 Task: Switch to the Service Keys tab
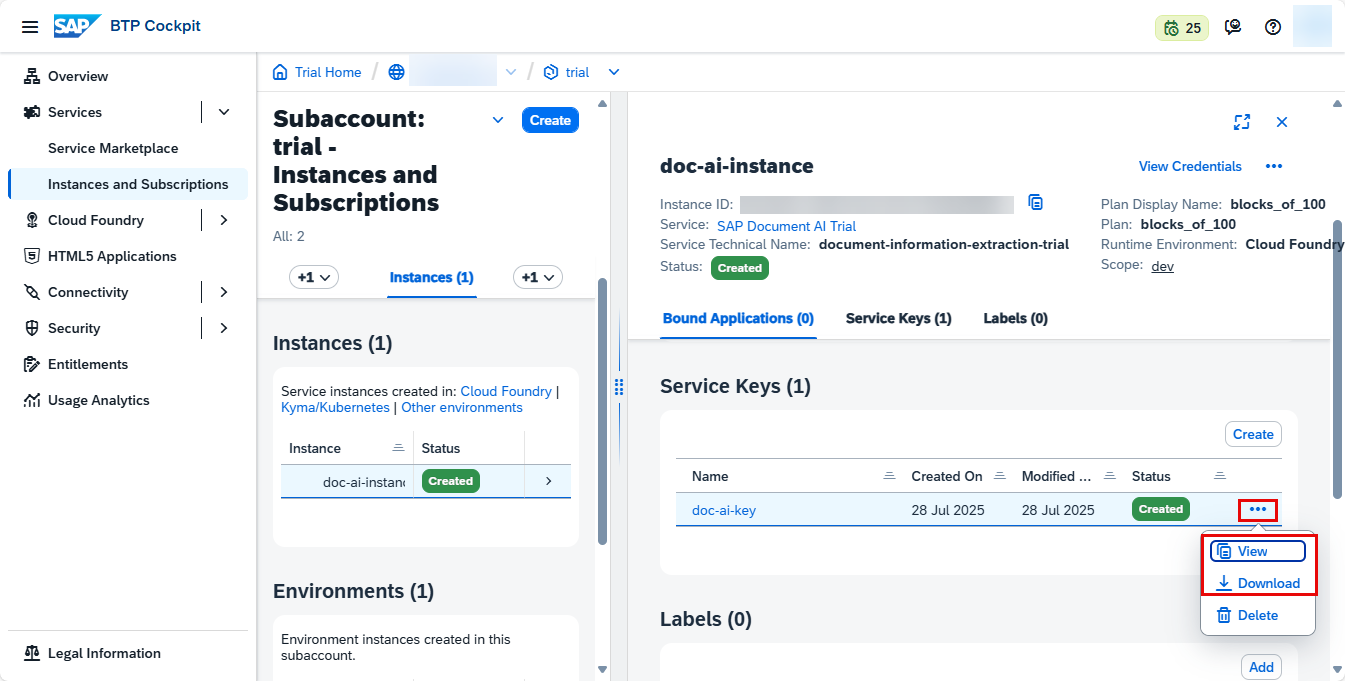(899, 318)
